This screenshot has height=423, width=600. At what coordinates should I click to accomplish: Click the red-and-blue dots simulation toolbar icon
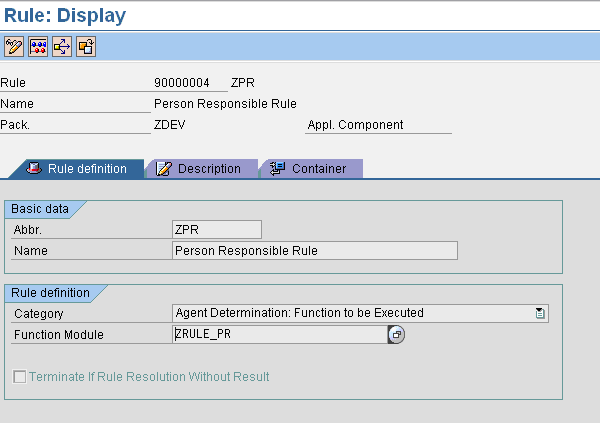38,46
